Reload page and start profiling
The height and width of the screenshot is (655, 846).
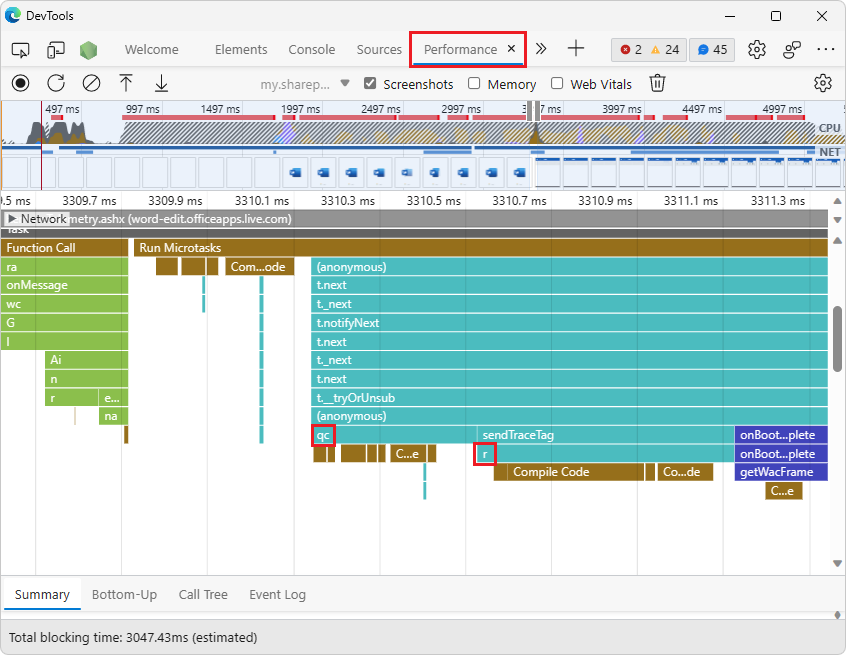[x=56, y=84]
